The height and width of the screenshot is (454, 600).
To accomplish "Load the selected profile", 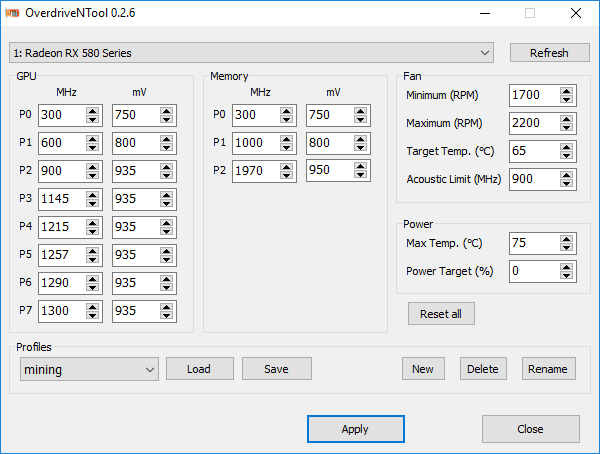I will point(200,369).
